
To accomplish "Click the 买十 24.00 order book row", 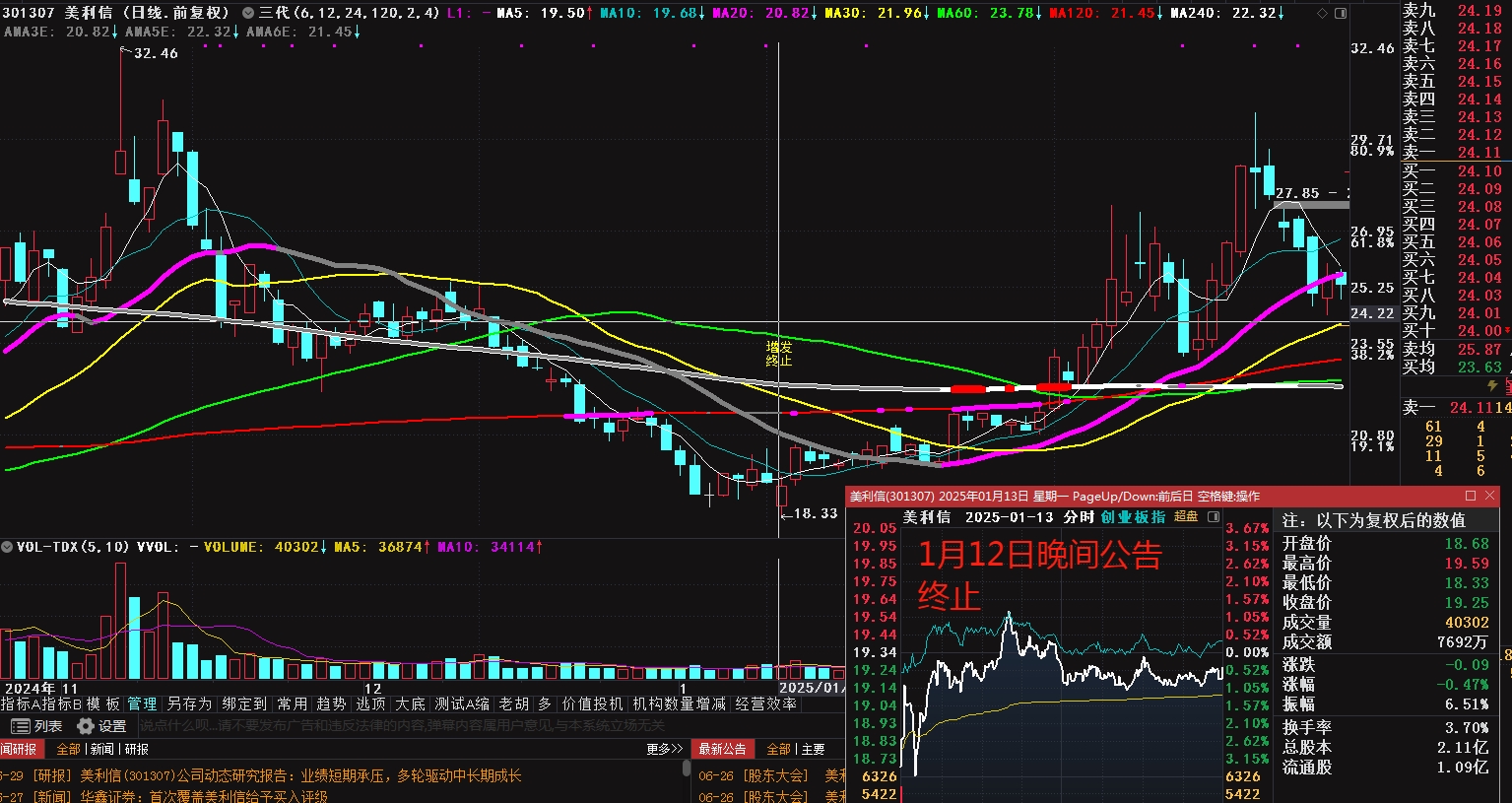I will 1454,330.
